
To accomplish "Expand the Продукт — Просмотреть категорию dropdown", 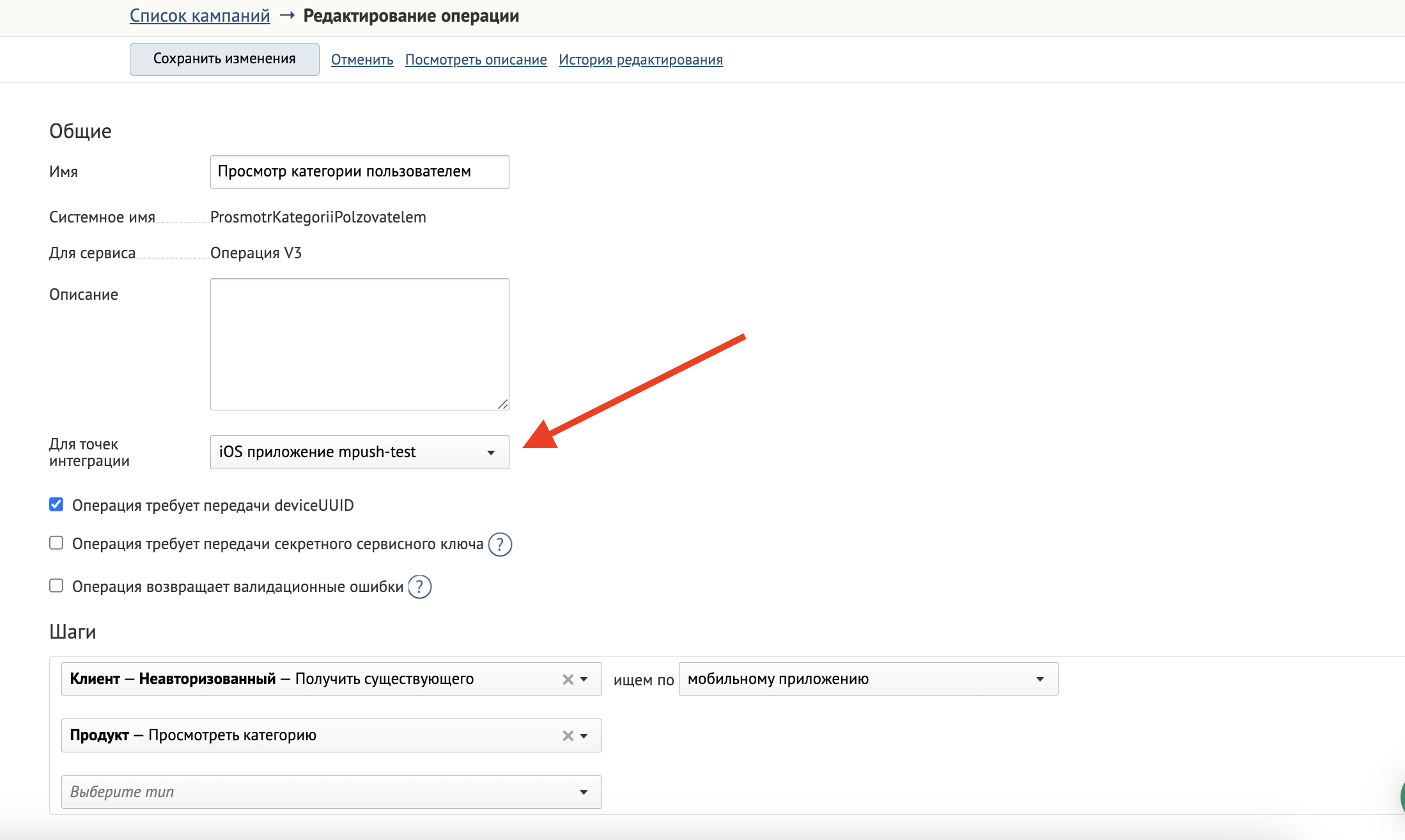I will tap(584, 736).
